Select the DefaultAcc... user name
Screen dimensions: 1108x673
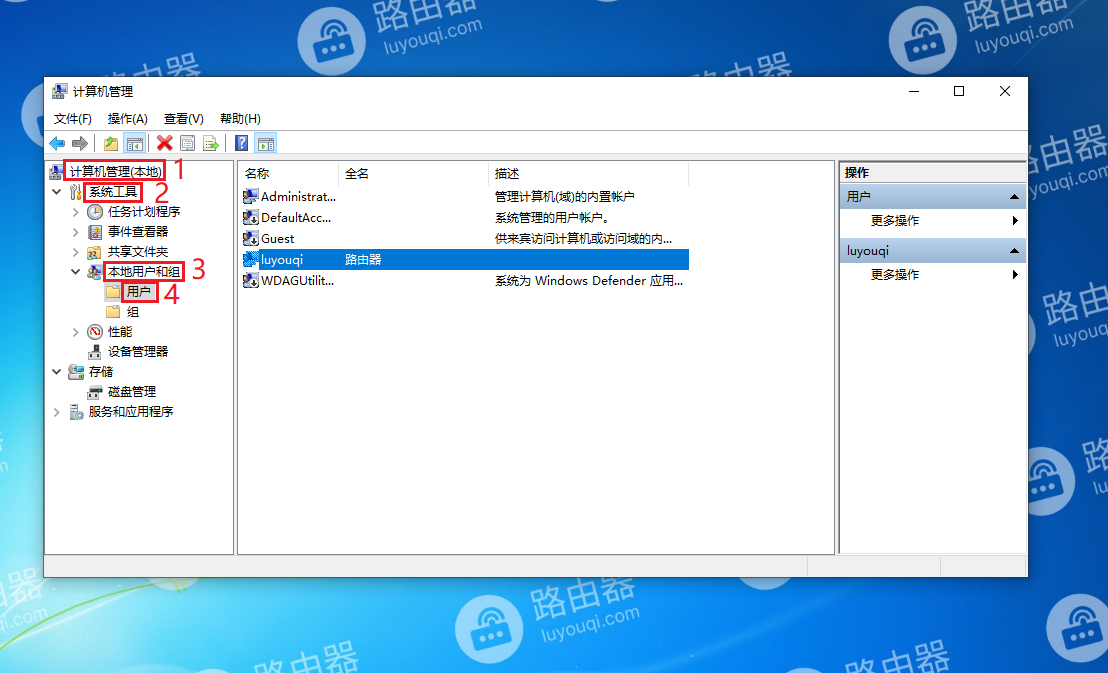point(296,218)
